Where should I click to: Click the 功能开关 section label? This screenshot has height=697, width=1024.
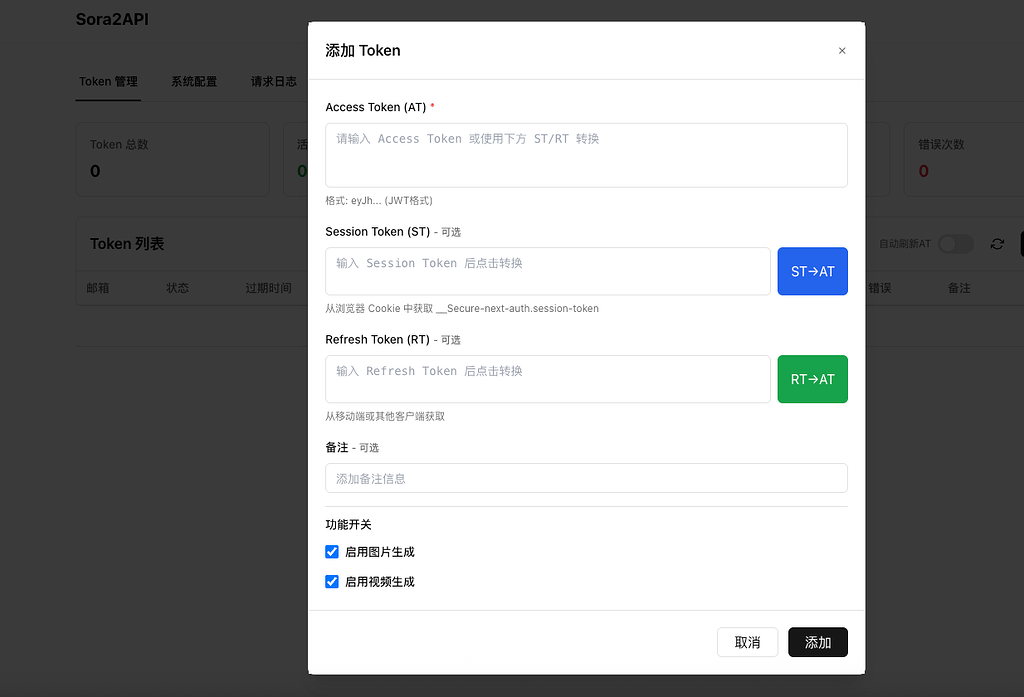pos(348,525)
